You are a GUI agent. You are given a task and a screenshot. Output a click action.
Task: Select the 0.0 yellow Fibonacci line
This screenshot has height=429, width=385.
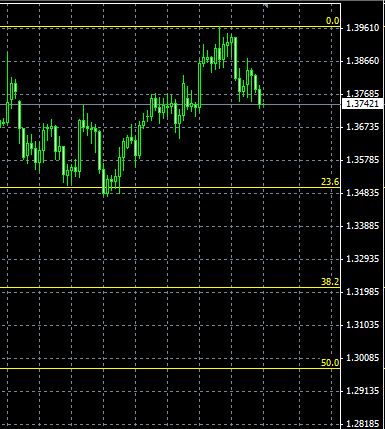click(170, 26)
